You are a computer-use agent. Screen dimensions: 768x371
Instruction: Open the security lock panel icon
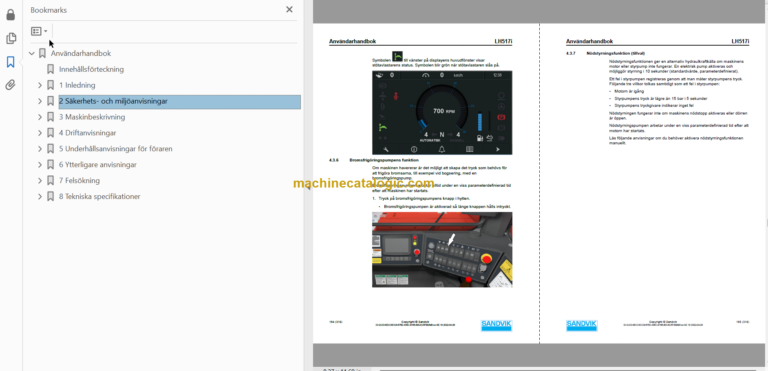click(x=10, y=15)
